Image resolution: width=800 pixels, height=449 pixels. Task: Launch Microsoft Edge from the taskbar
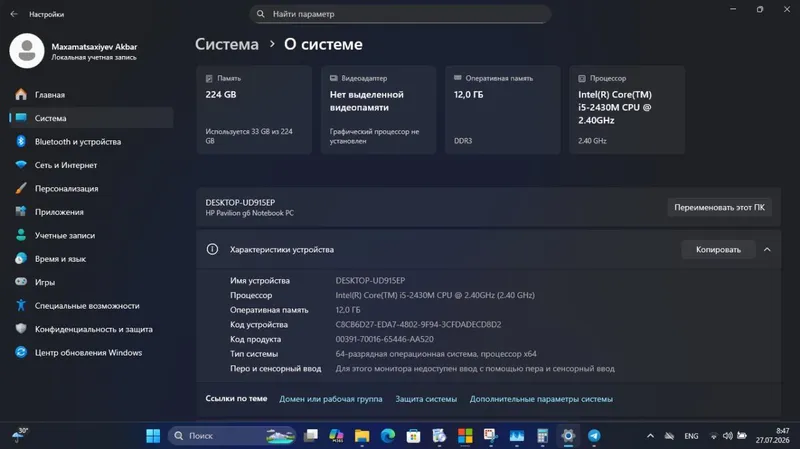(x=388, y=436)
